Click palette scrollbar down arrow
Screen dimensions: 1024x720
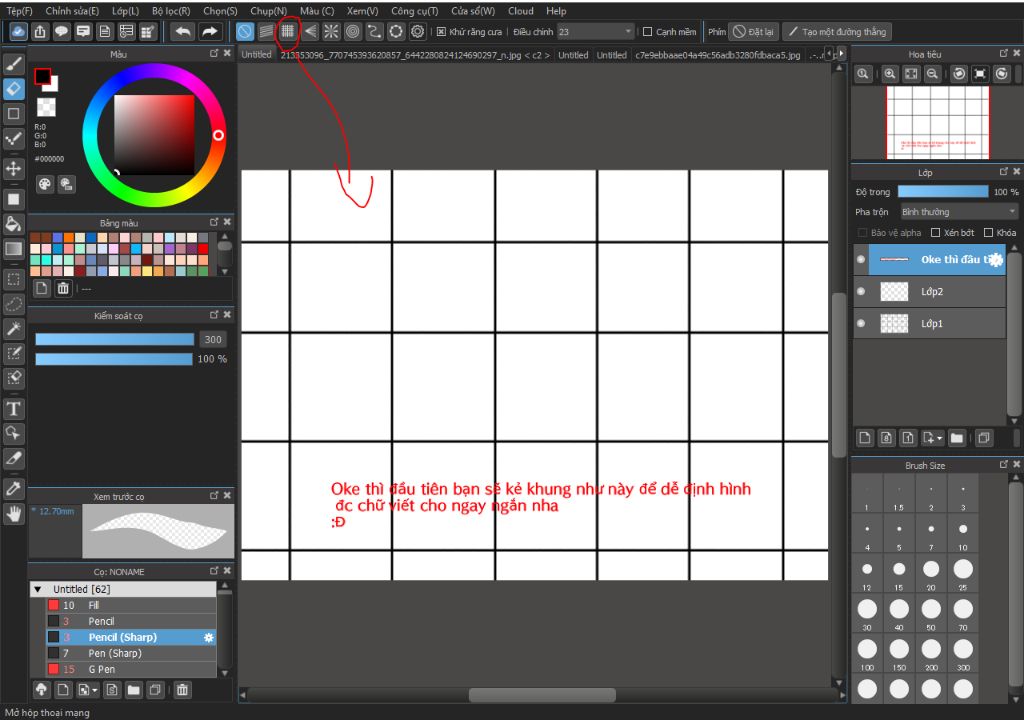pyautogui.click(x=225, y=271)
